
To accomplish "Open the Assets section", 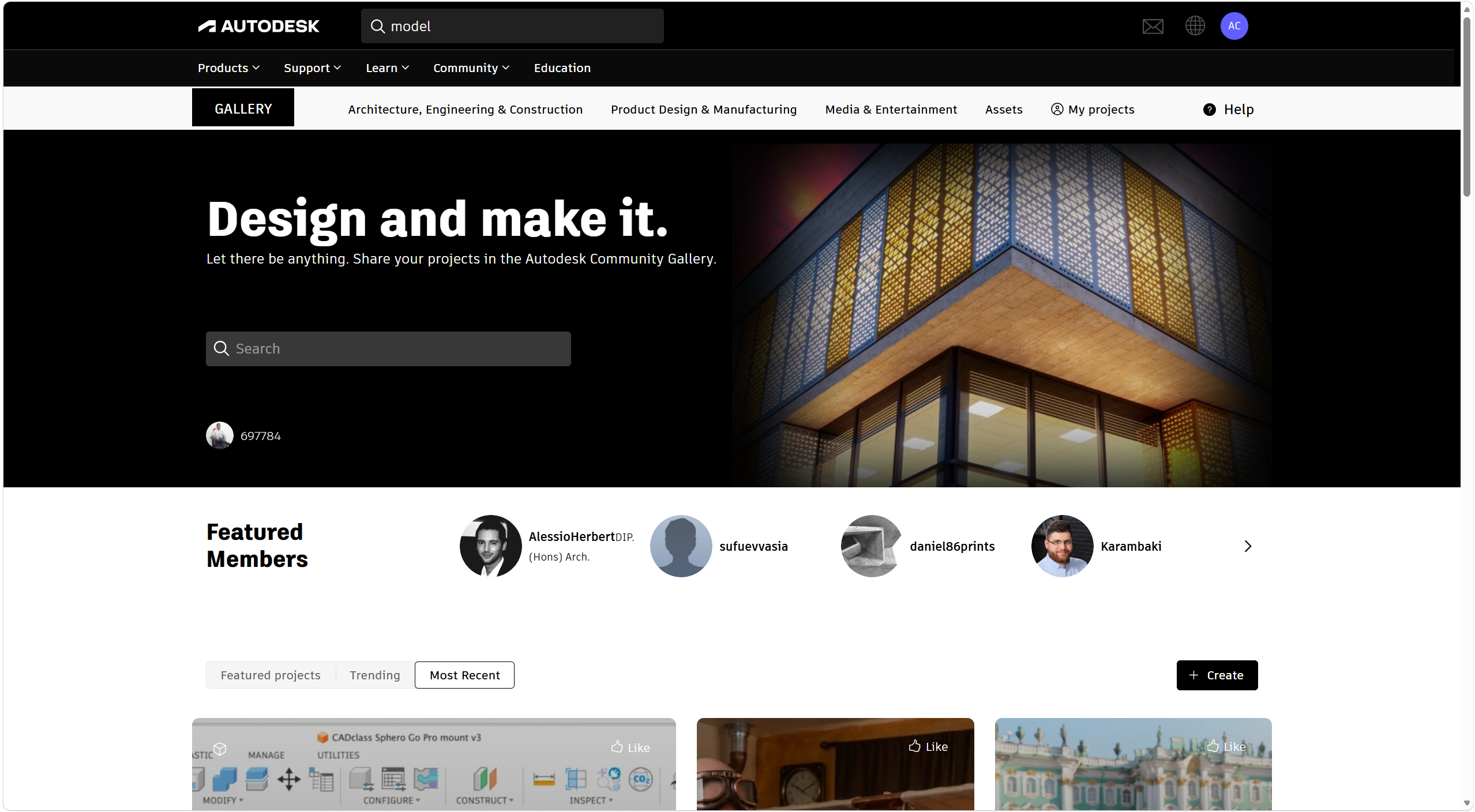I will [x=1004, y=110].
